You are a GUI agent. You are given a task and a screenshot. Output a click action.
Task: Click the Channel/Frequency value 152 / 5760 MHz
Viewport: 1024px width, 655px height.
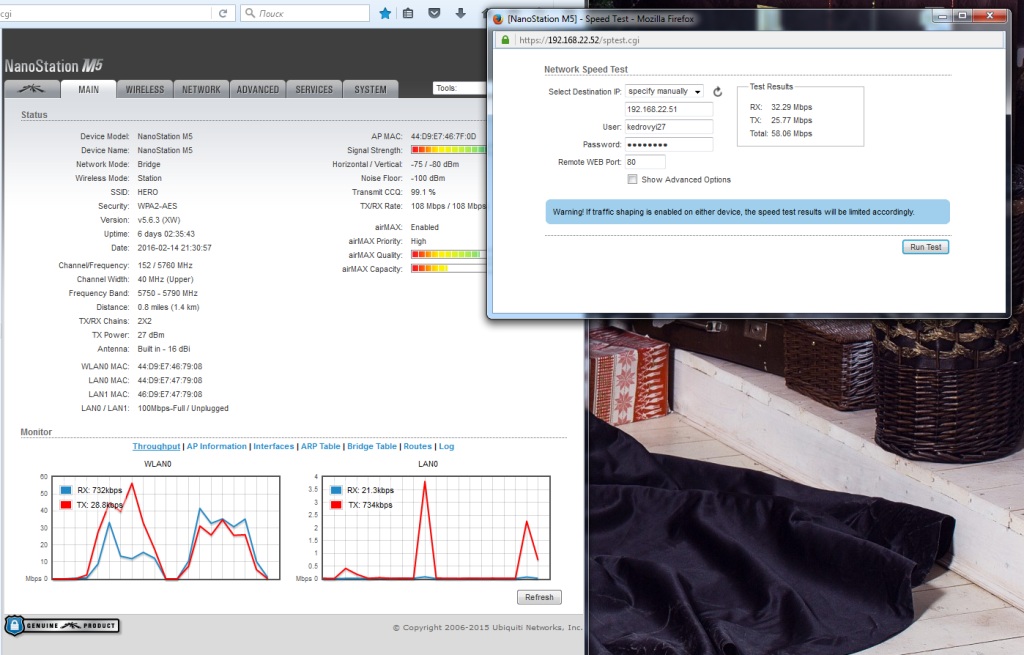tap(165, 265)
